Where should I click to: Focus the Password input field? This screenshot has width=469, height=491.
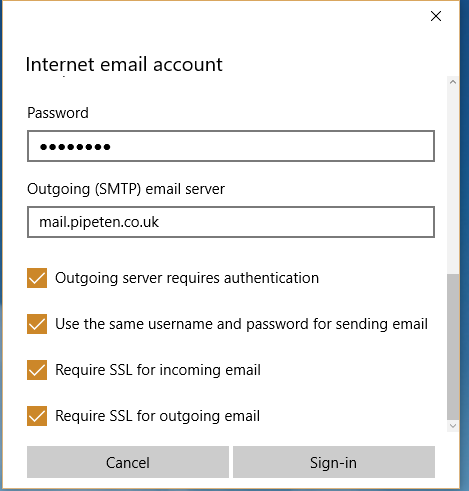(231, 146)
